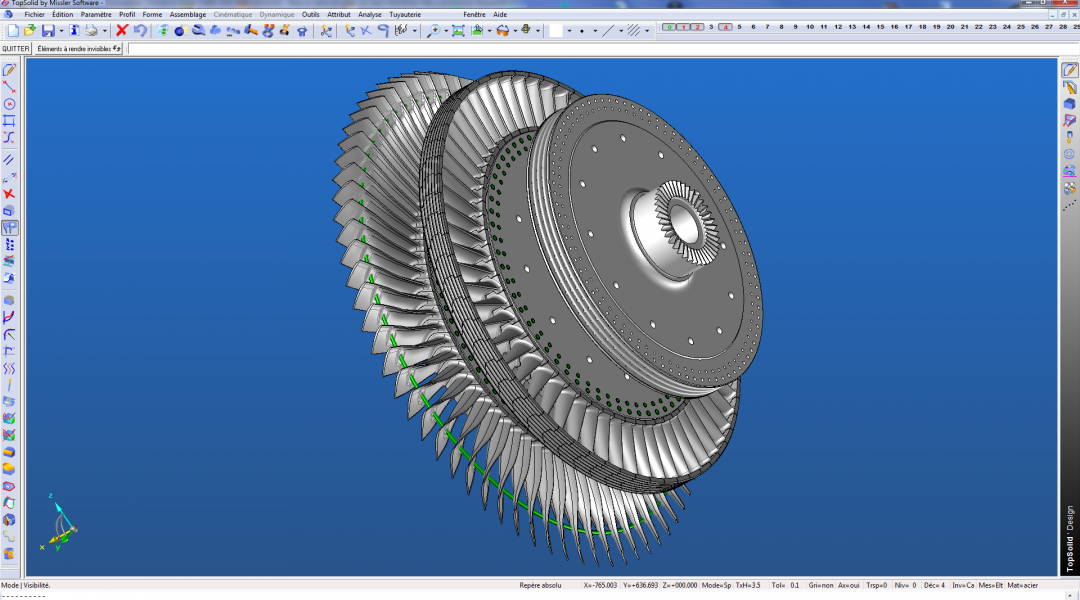Image resolution: width=1080 pixels, height=600 pixels.
Task: Open the Tuyauterie menu
Action: [405, 14]
